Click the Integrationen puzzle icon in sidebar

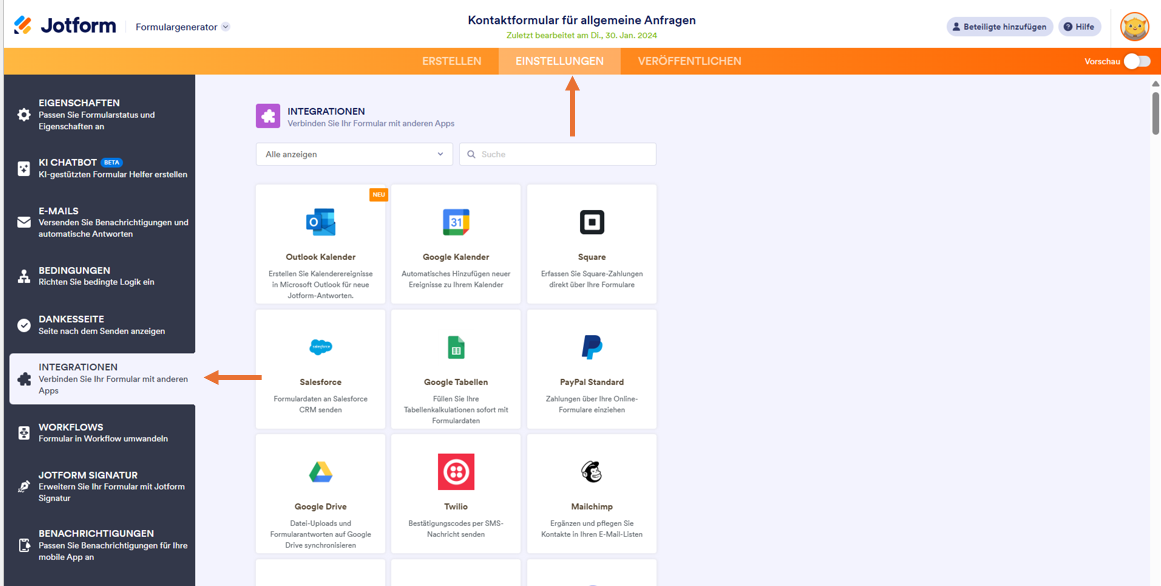24,379
